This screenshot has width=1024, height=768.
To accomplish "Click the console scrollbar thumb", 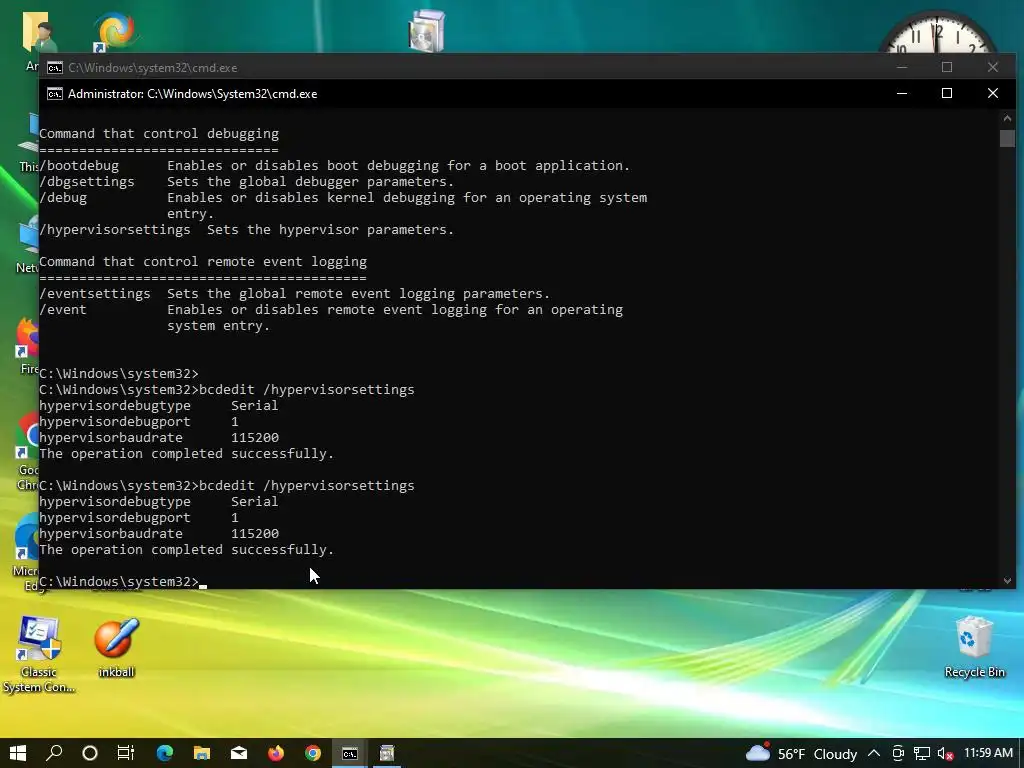I will pos(1007,138).
